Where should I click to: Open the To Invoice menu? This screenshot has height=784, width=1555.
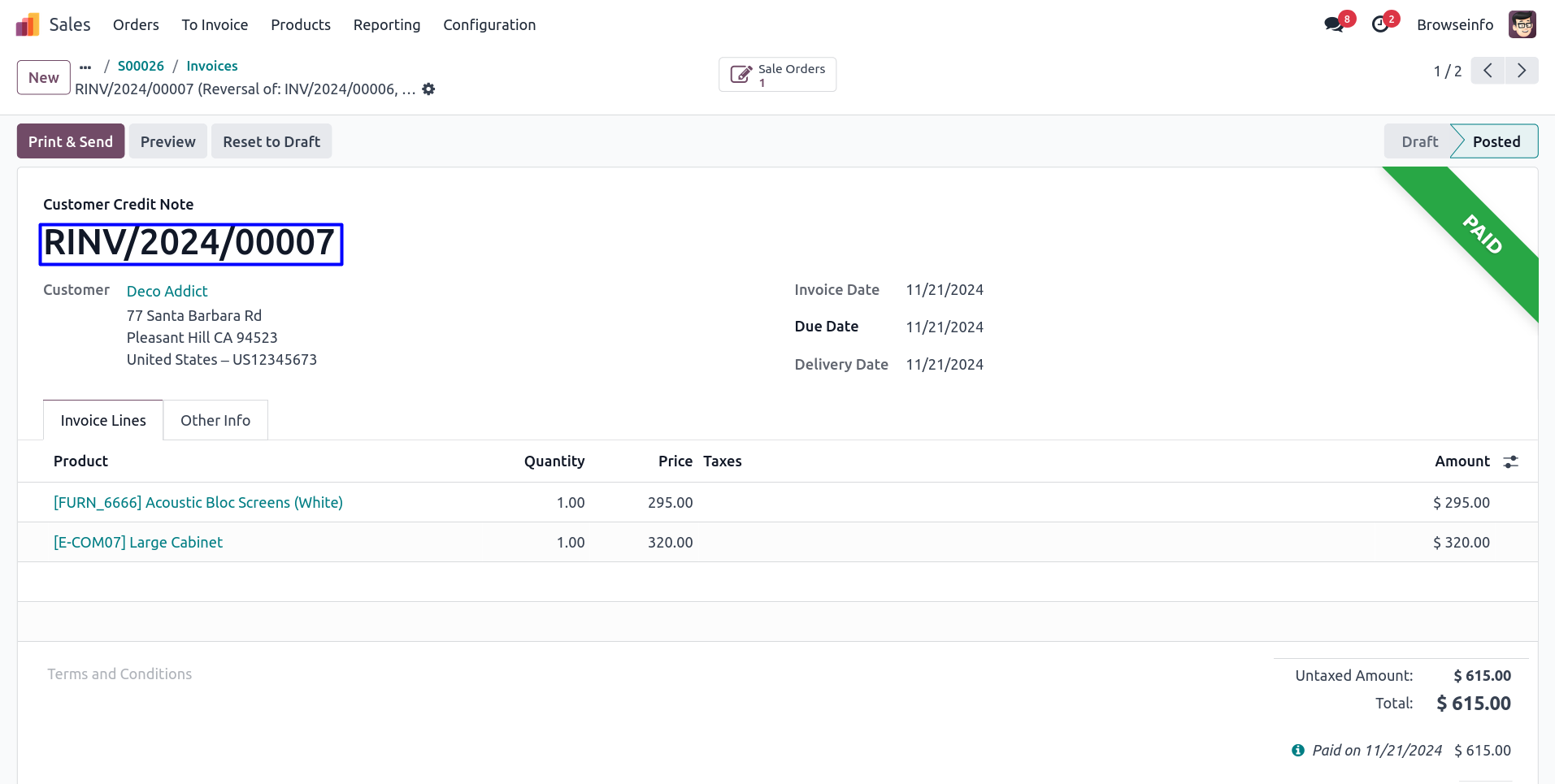[x=215, y=24]
